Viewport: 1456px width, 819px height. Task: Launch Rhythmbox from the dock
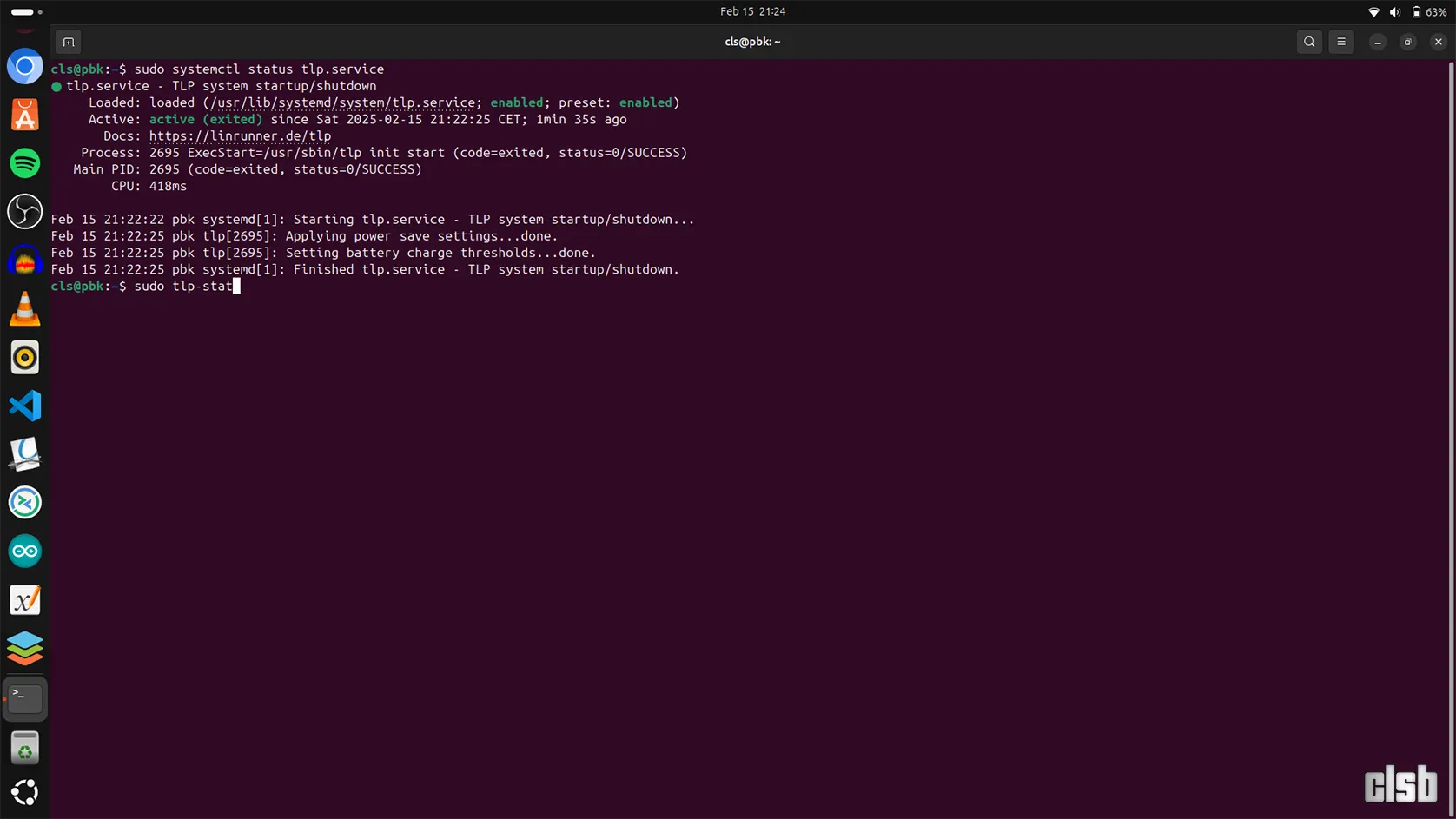(x=25, y=357)
